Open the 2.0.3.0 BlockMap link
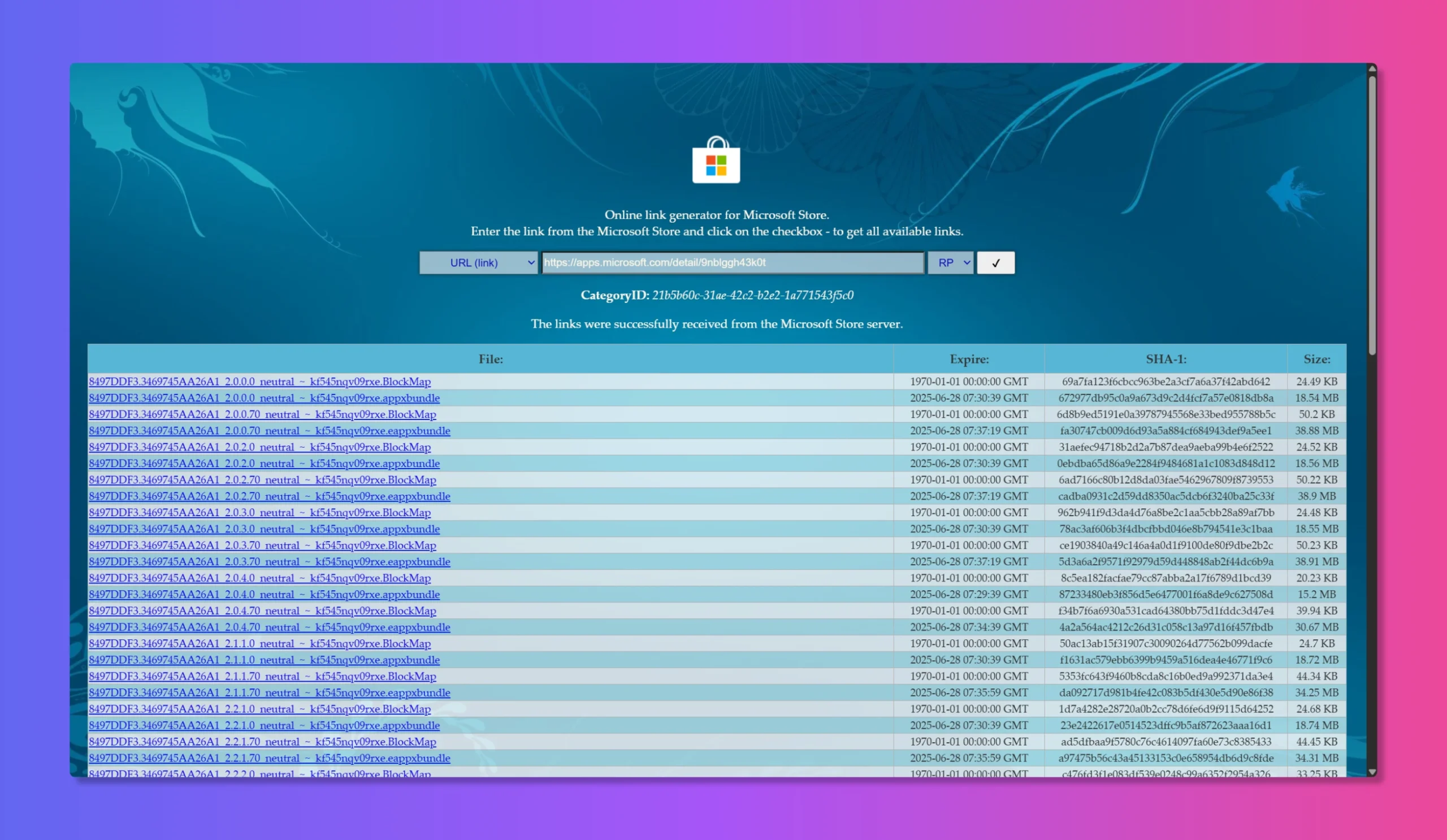 click(x=259, y=512)
